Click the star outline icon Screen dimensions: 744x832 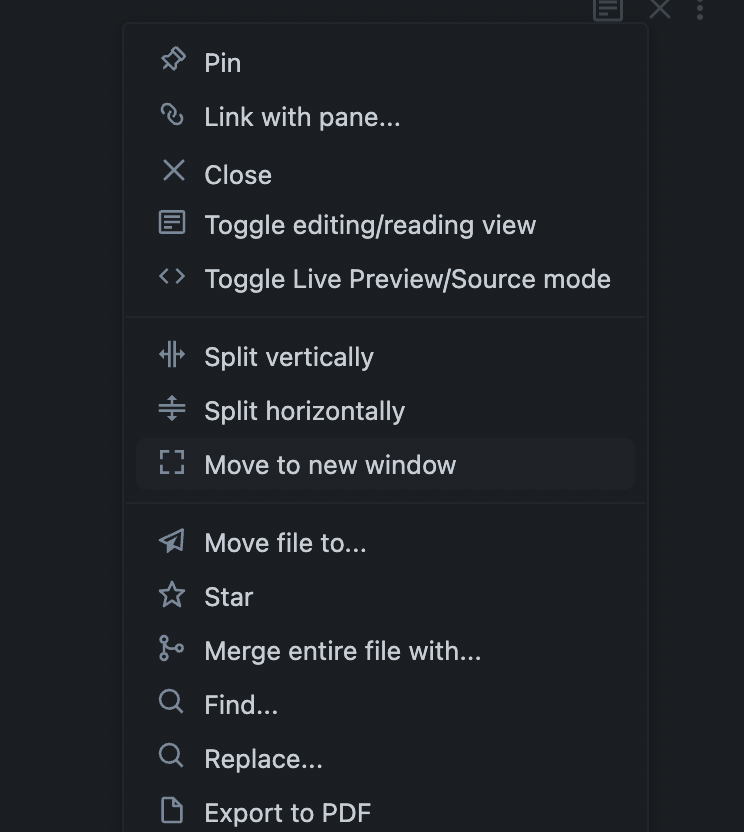pos(172,595)
